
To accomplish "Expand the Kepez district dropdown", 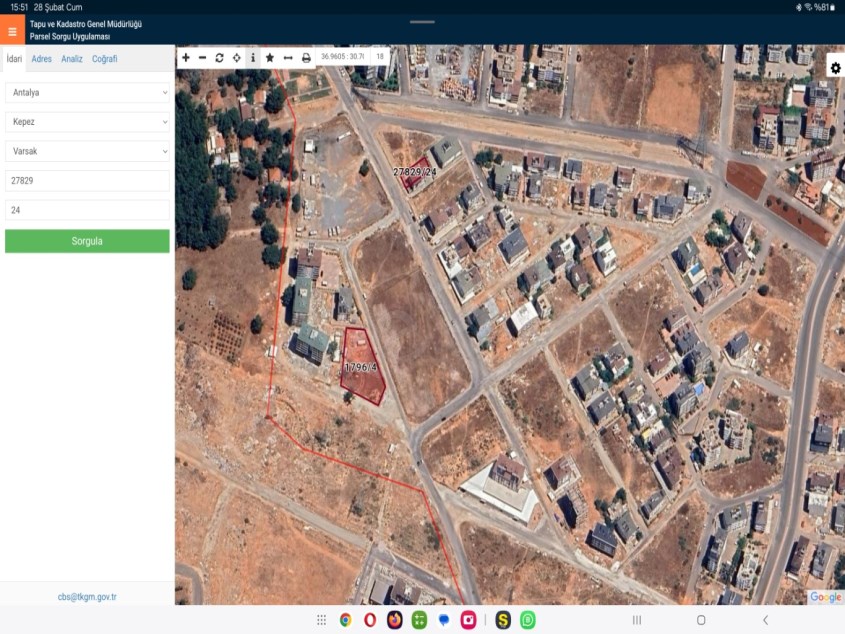I will (x=87, y=122).
